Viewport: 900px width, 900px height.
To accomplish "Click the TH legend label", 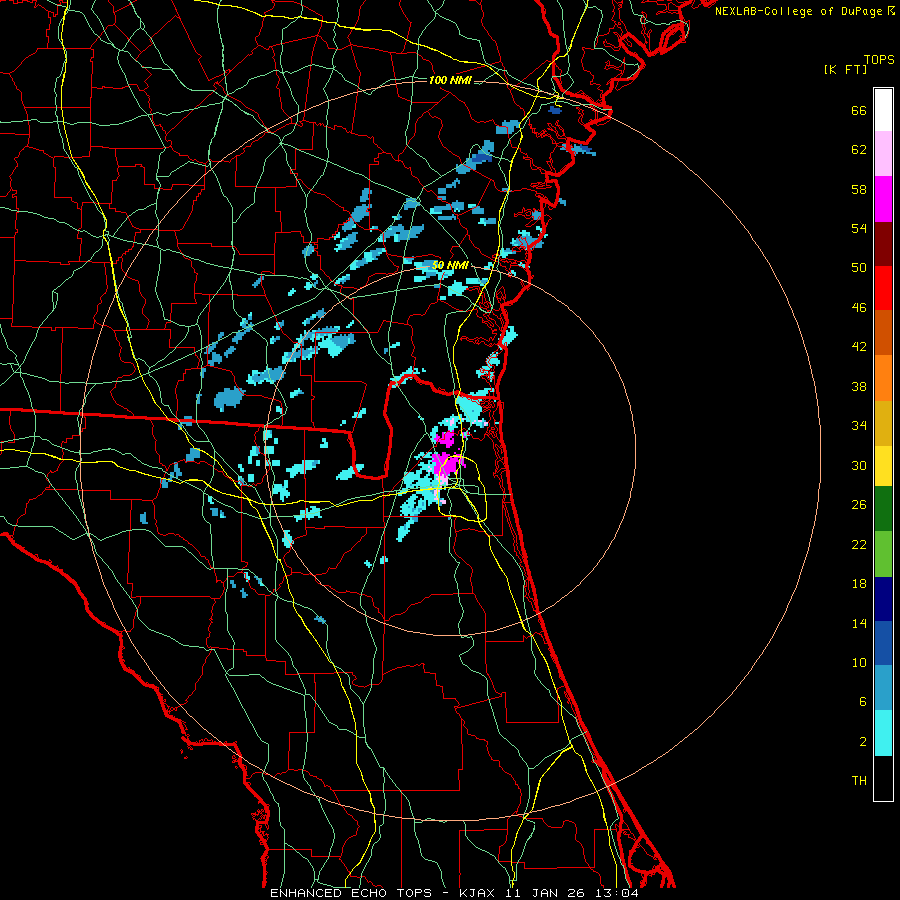I will tap(859, 781).
